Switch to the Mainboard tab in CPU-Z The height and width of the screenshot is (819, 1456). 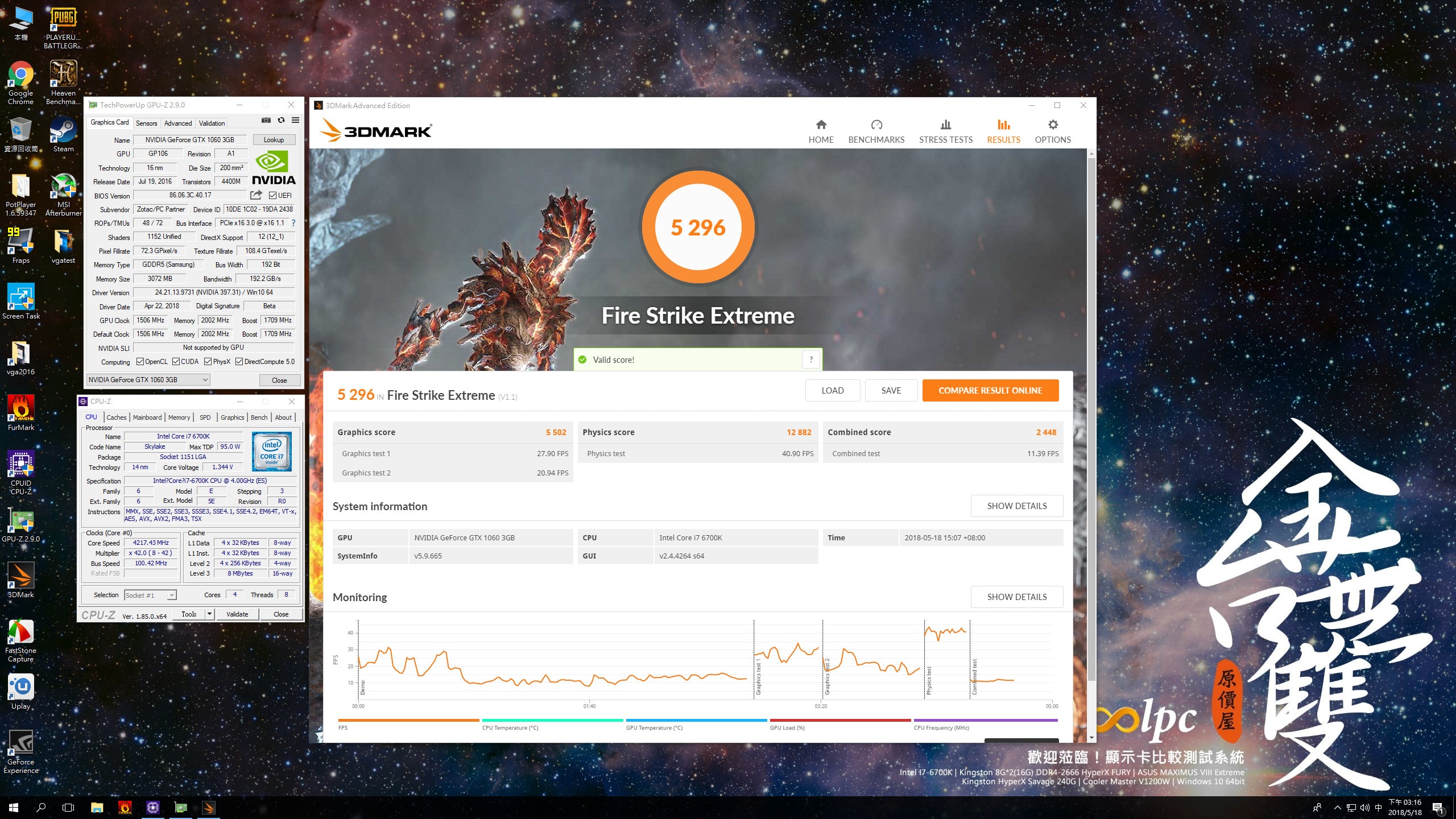point(147,417)
